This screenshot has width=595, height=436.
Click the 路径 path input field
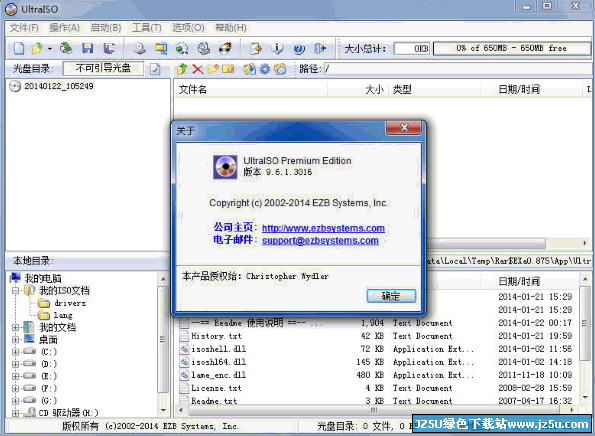457,69
